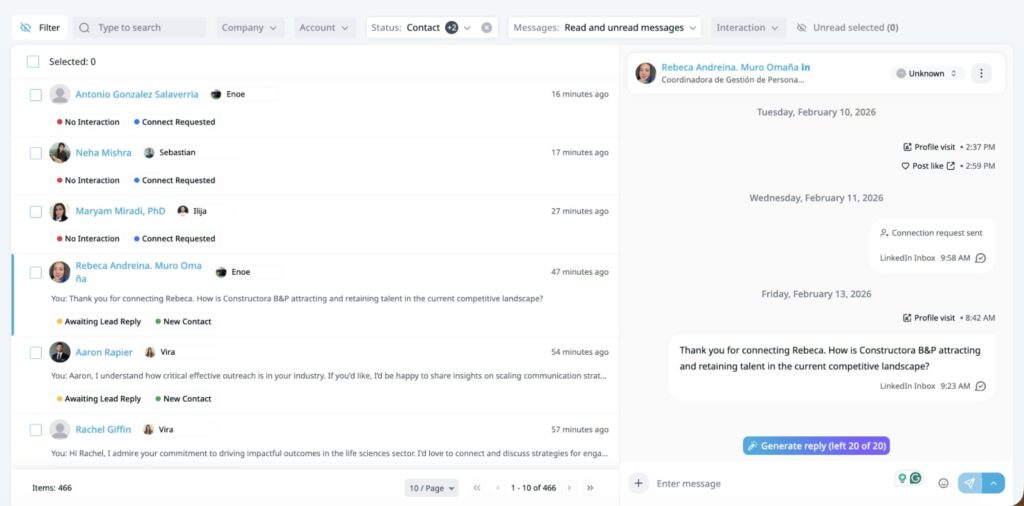This screenshot has width=1024, height=506.
Task: Expand the Company filter dropdown
Action: [x=250, y=28]
